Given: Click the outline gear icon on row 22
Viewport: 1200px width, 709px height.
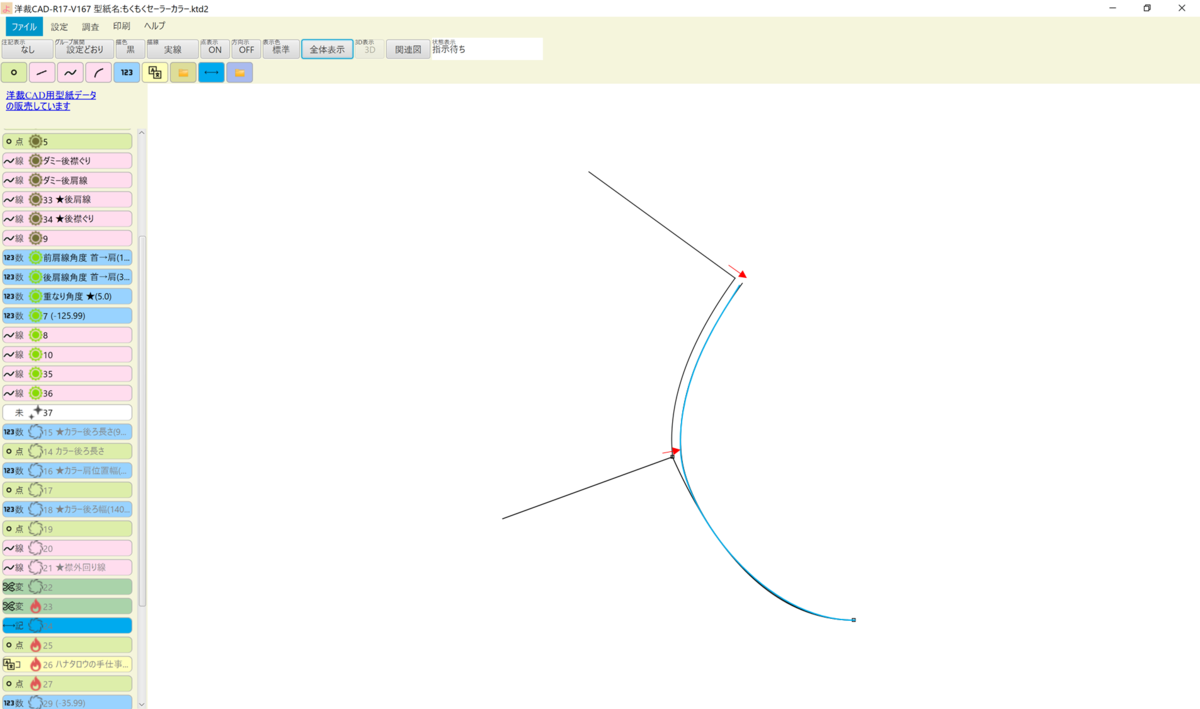Looking at the screenshot, I should coord(36,587).
